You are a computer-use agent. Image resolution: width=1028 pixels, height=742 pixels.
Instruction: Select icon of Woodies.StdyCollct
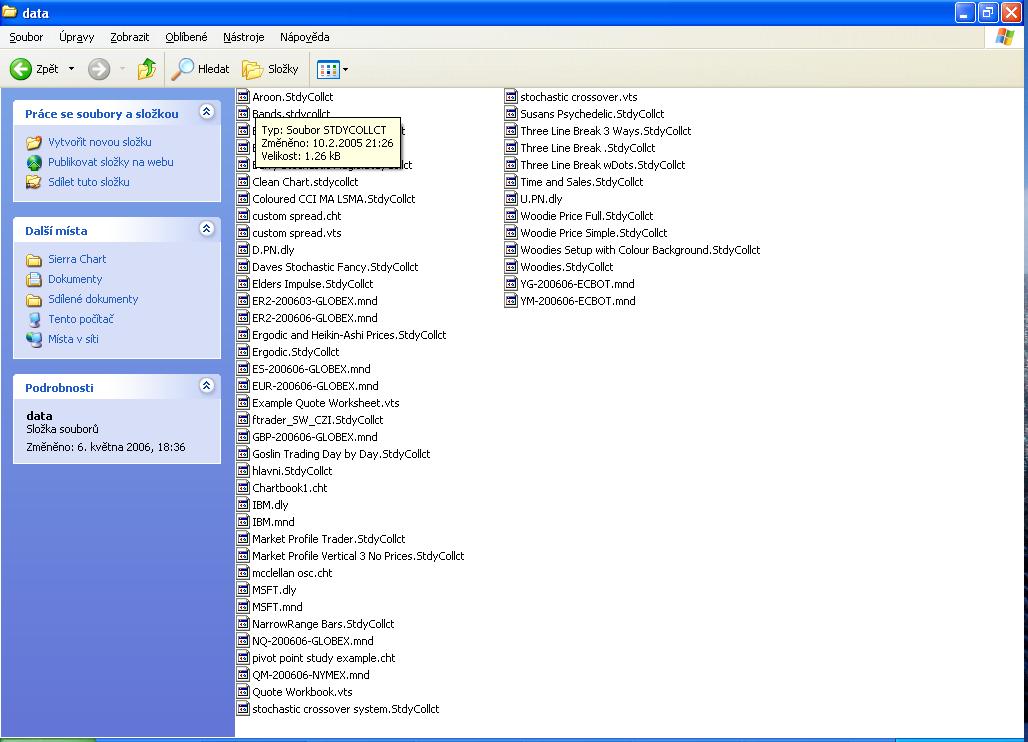(x=511, y=267)
